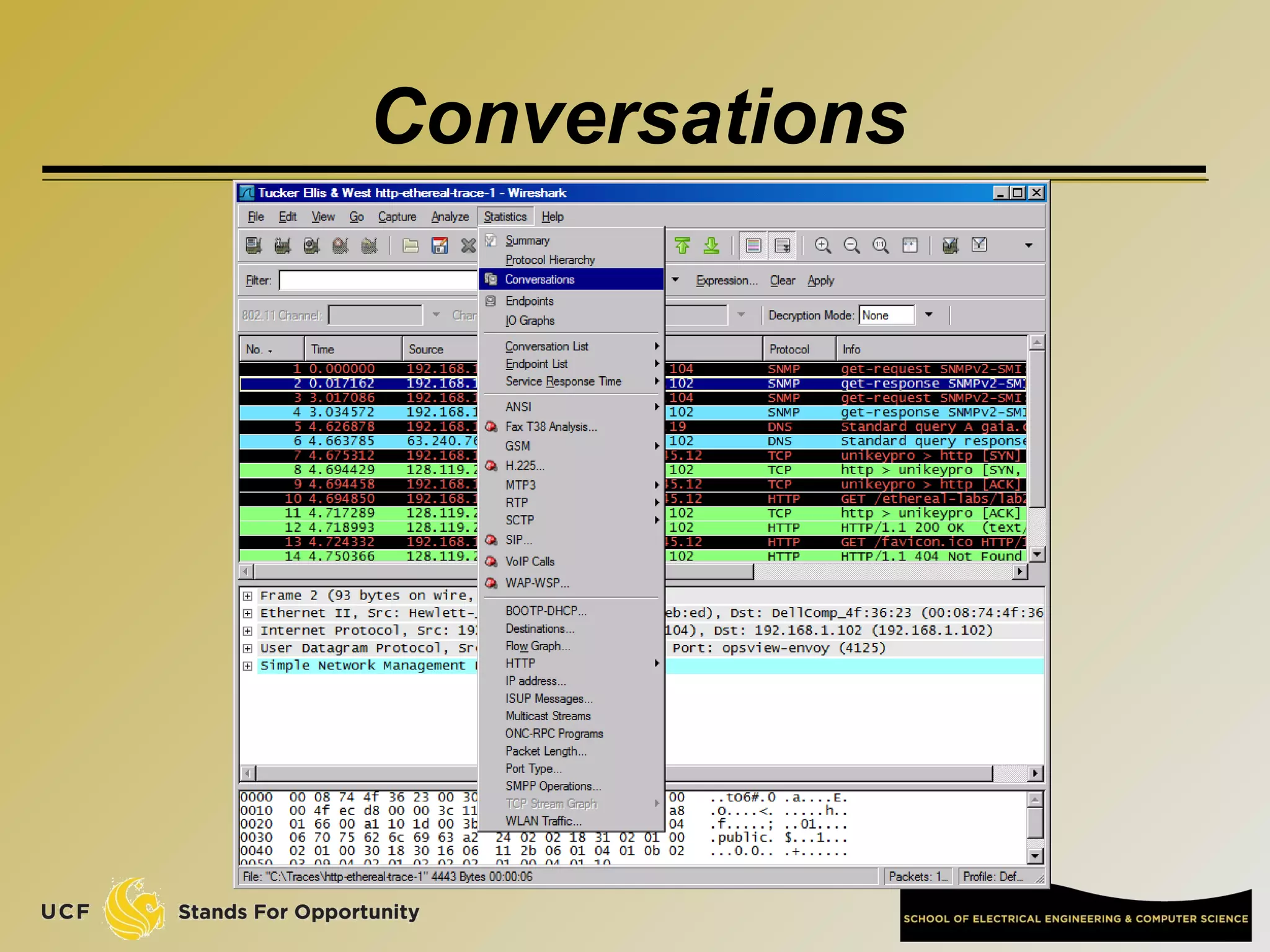Select packet 14 at time 4.750366

[633, 556]
